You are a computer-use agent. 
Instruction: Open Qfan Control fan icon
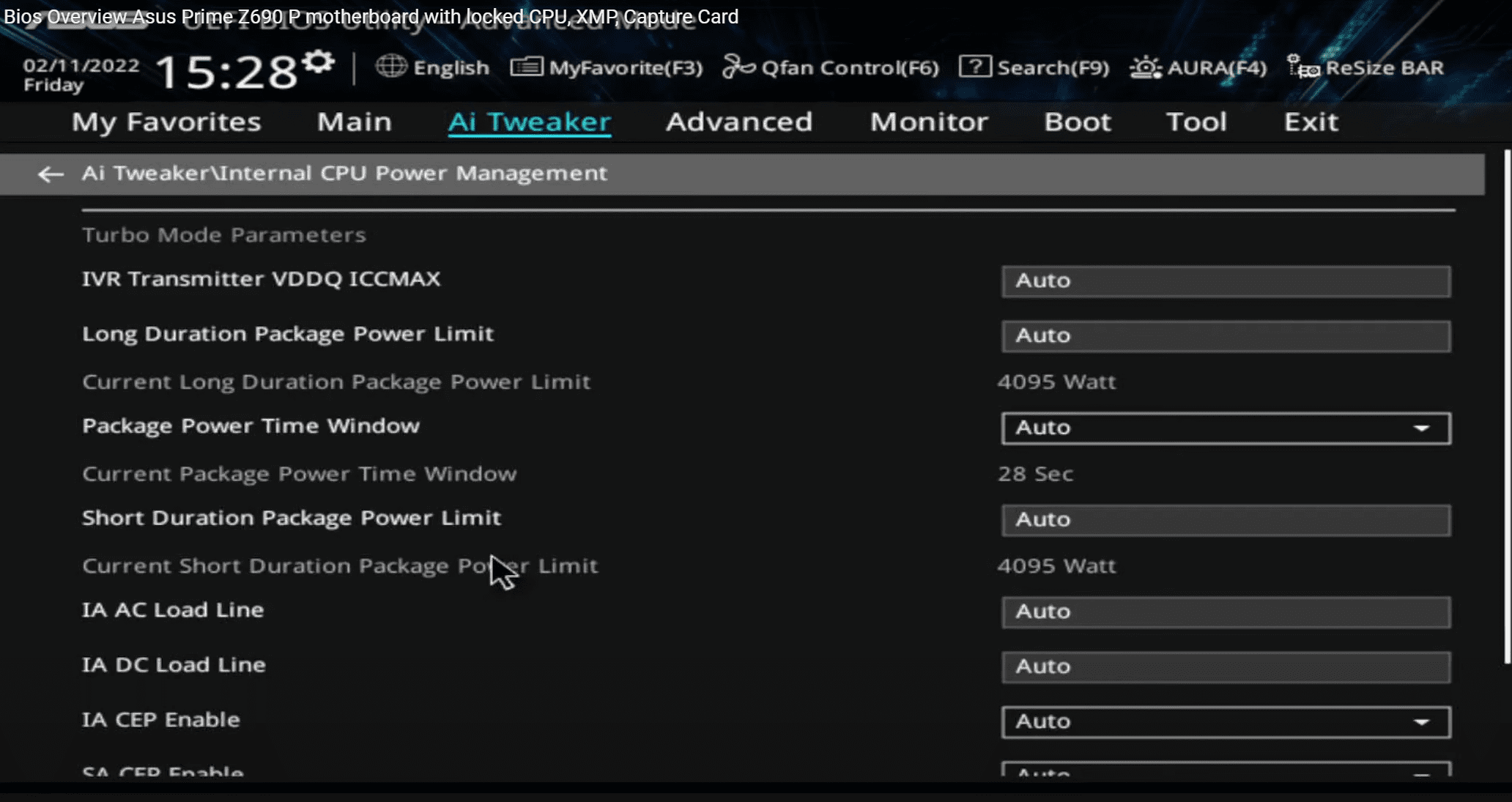pyautogui.click(x=738, y=67)
